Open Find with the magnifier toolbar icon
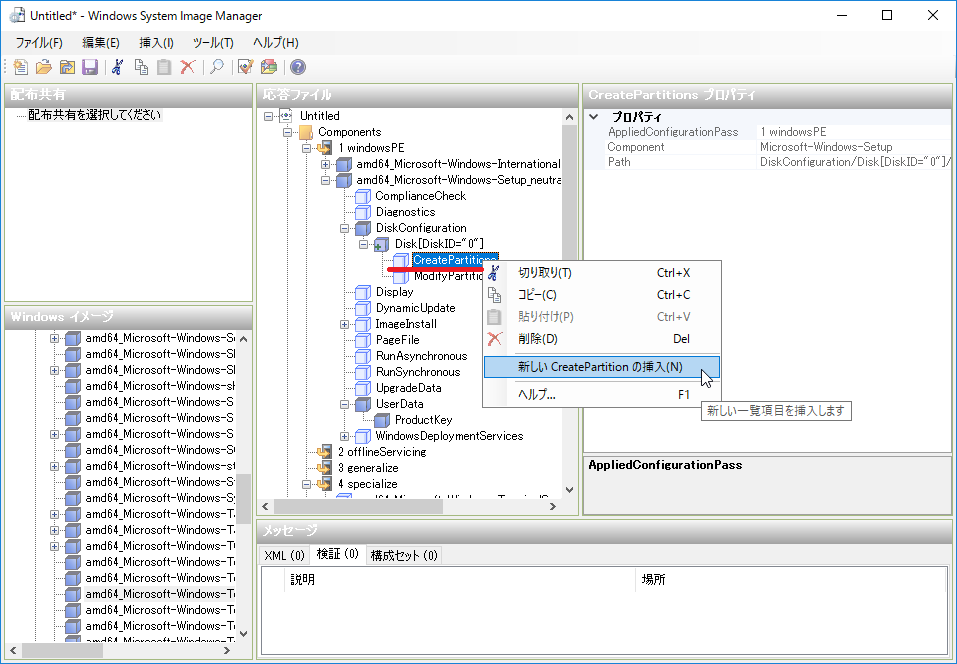 coord(216,67)
